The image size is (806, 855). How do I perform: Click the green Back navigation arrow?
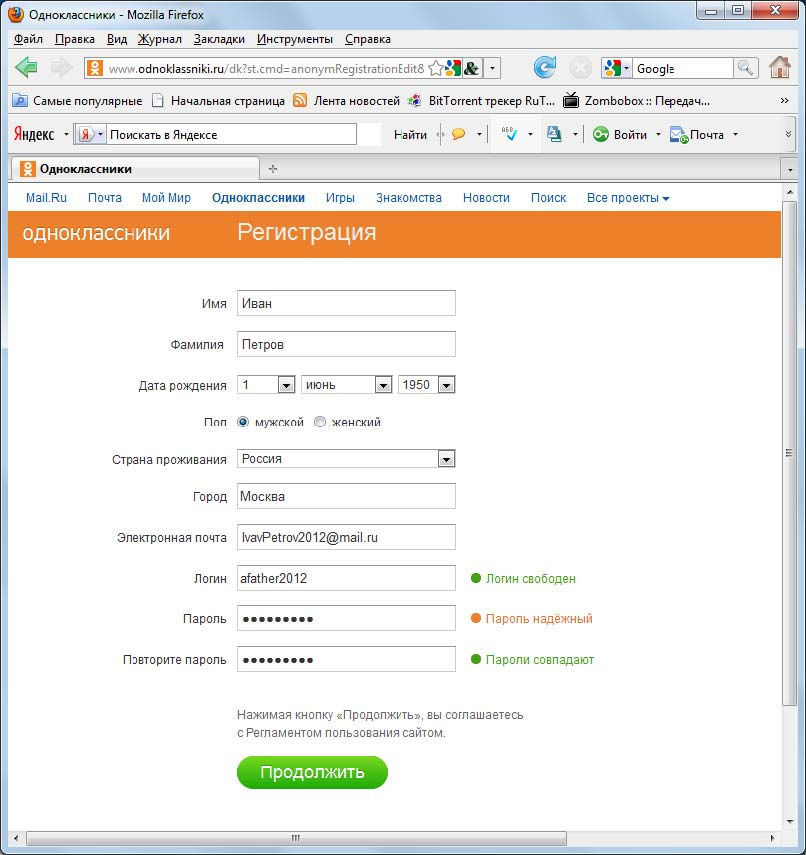pos(27,68)
